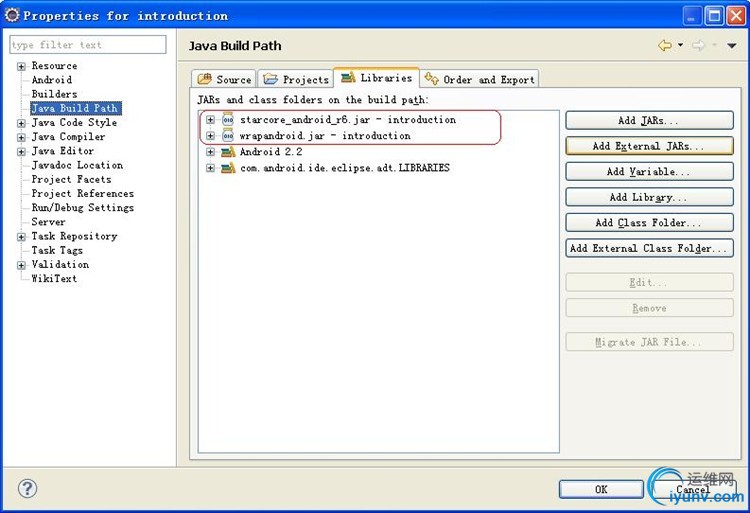The width and height of the screenshot is (750, 513).
Task: Open back history dropdown arrow
Action: [681, 45]
